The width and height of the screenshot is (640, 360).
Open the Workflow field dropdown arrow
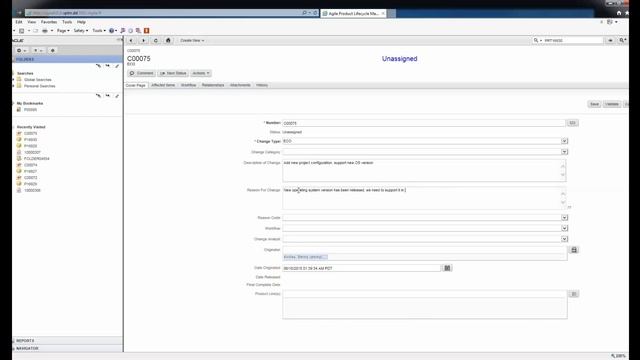564,228
